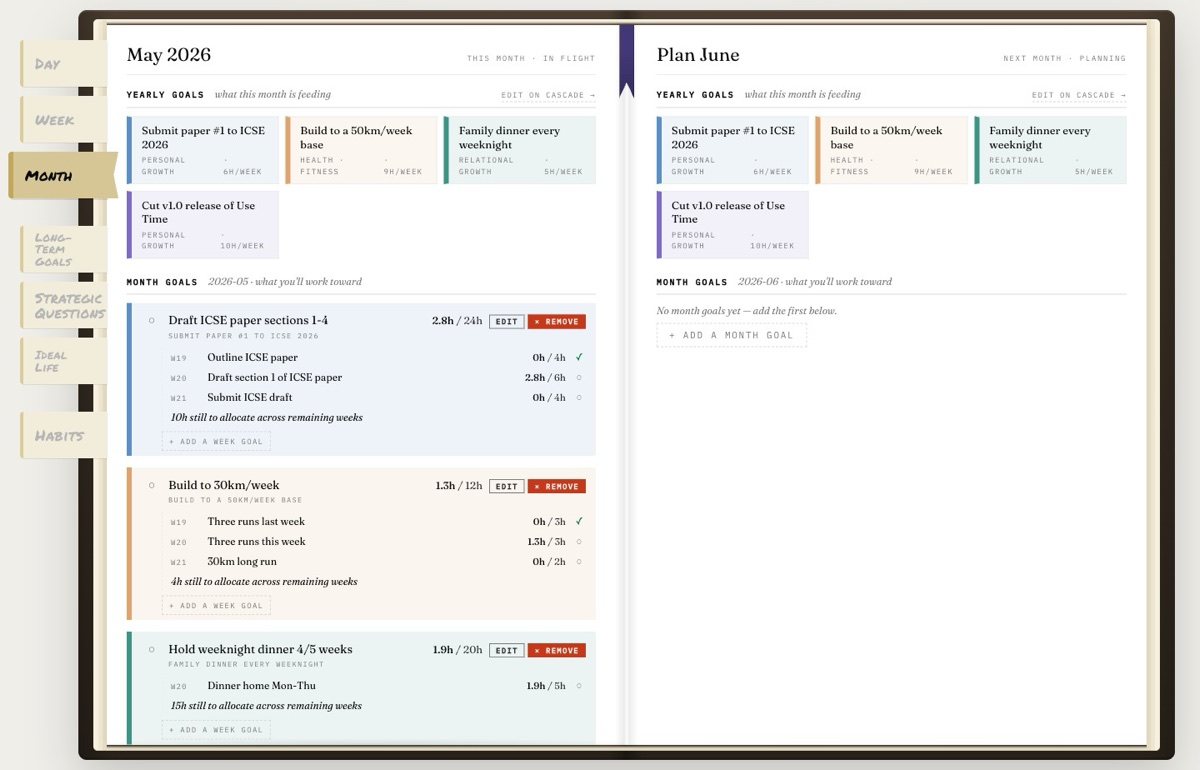Check off Submit ICSE draft week goal
The height and width of the screenshot is (770, 1200).
(x=579, y=398)
